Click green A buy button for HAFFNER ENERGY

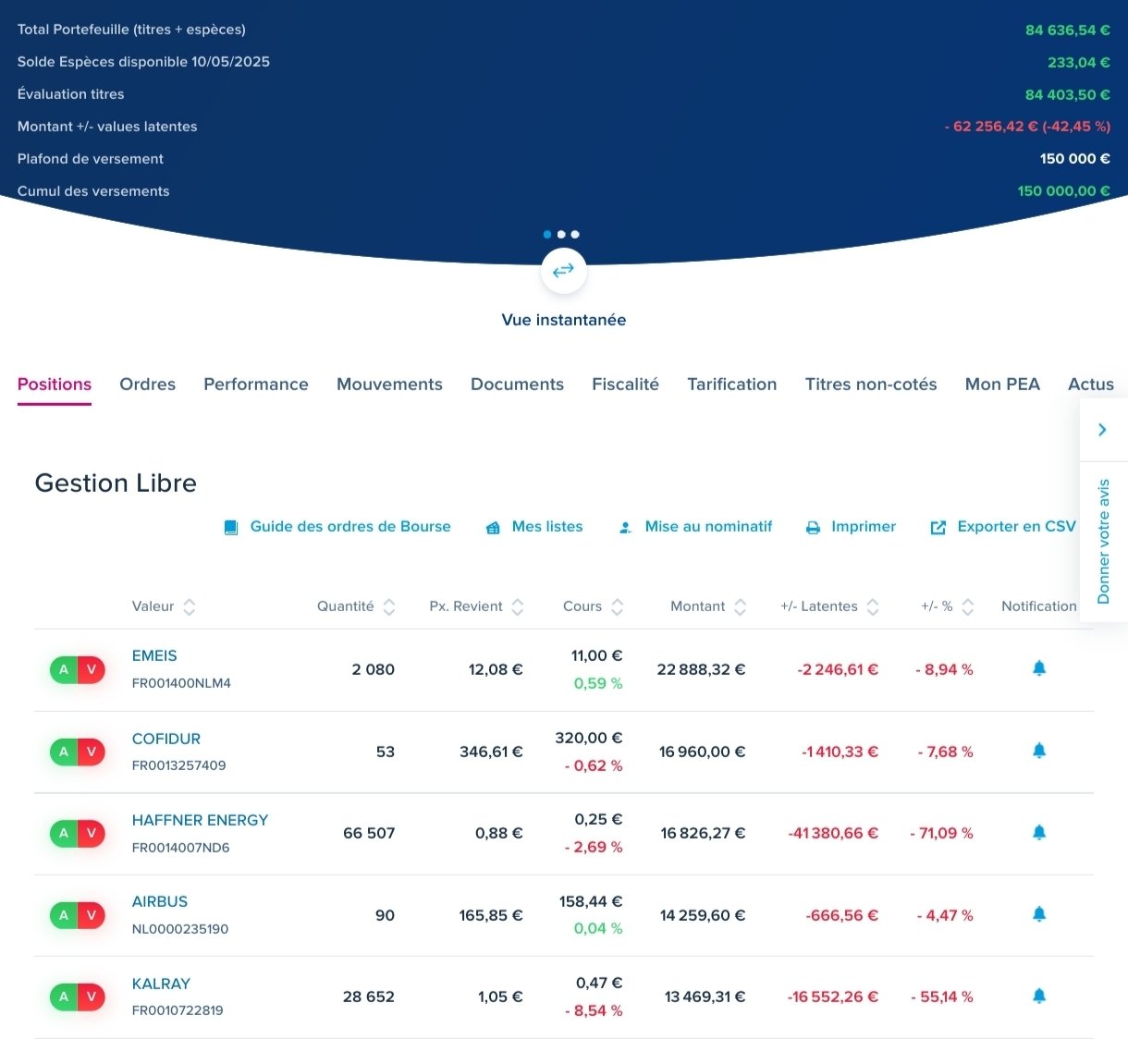pyautogui.click(x=64, y=833)
